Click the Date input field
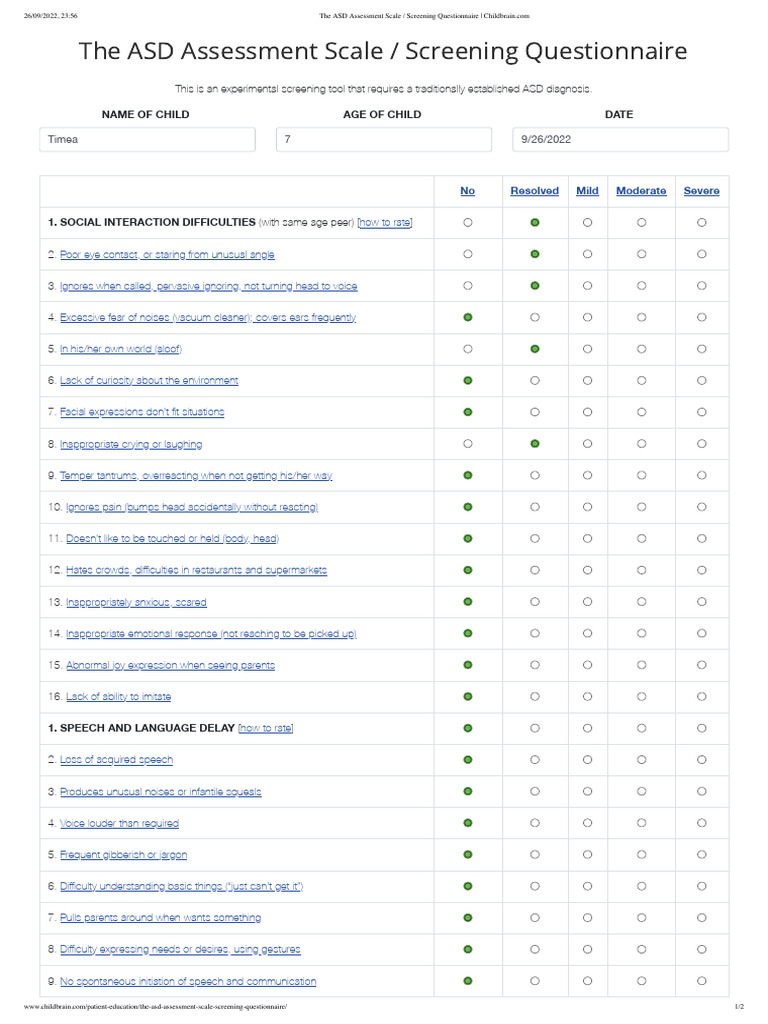 pos(619,140)
